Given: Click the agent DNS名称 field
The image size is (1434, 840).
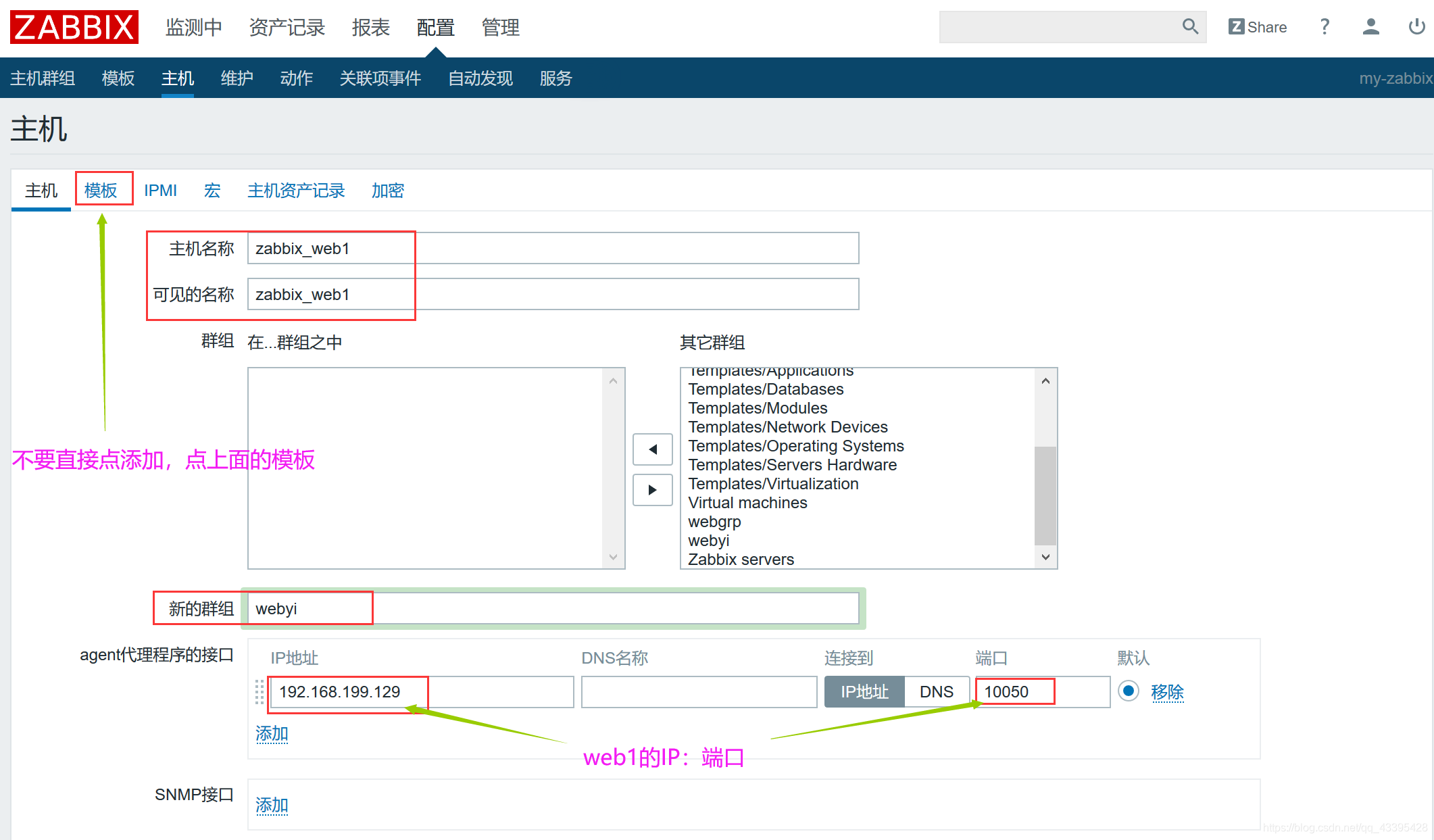Looking at the screenshot, I should [699, 692].
